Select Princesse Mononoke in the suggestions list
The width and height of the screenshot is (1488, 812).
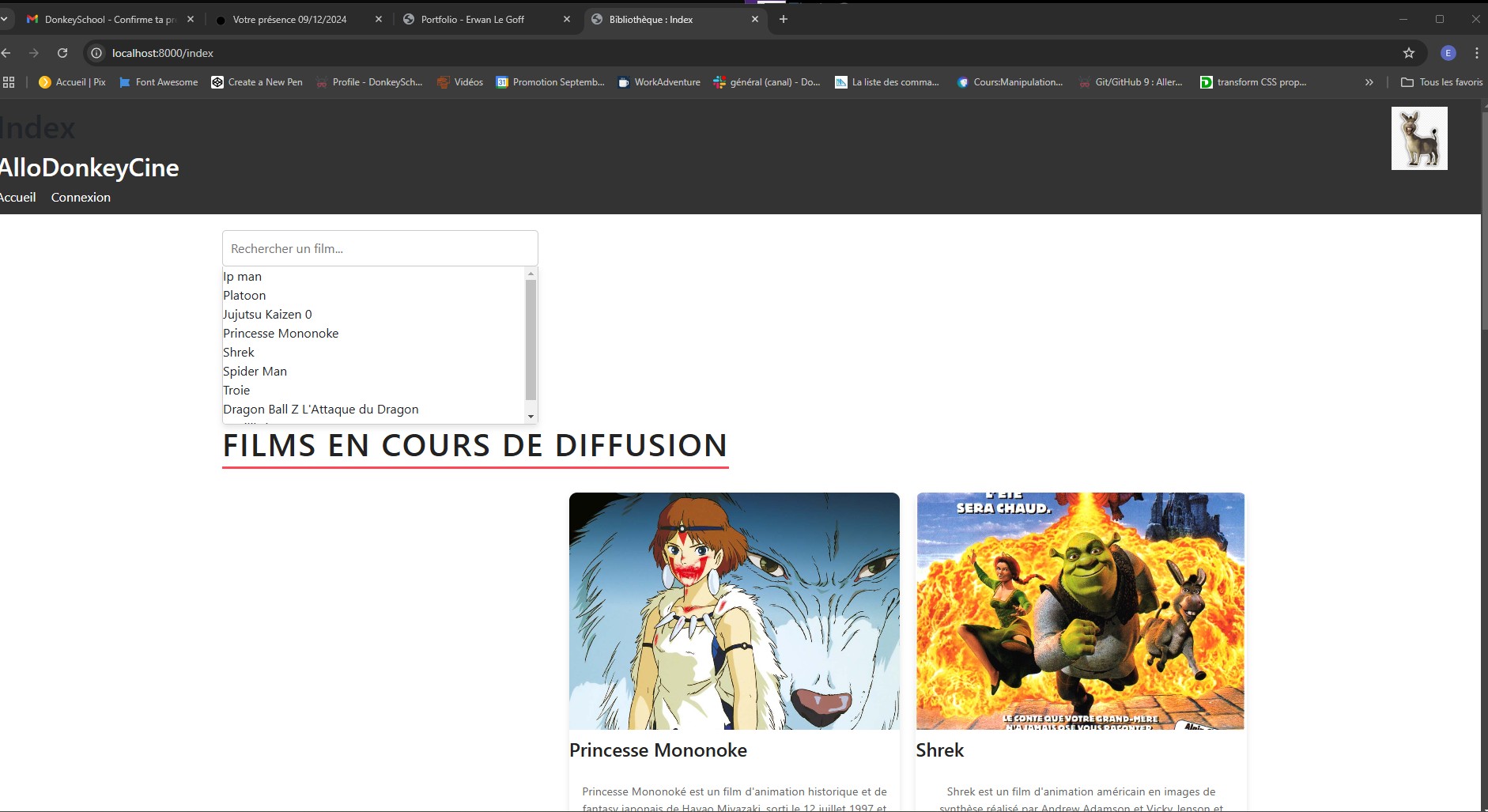(x=281, y=333)
